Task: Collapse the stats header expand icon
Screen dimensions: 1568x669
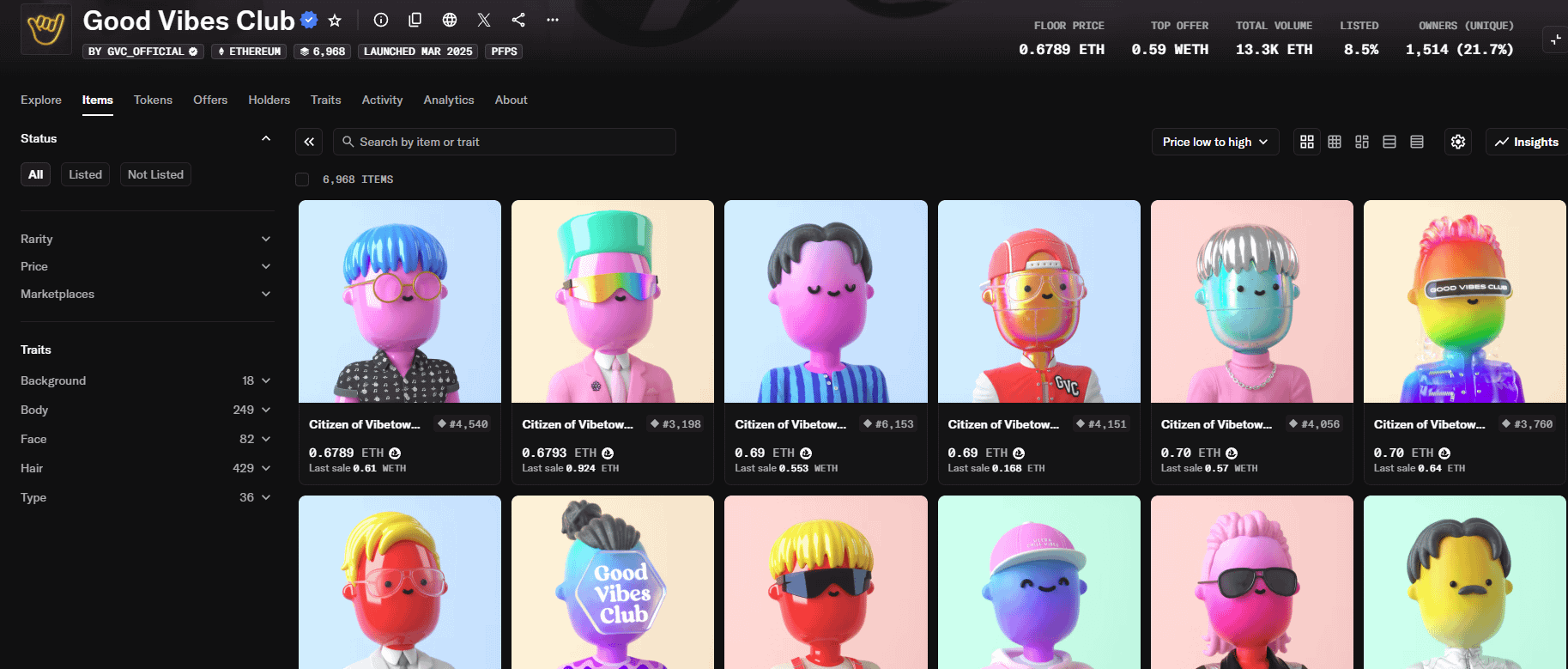Action: [x=1556, y=40]
